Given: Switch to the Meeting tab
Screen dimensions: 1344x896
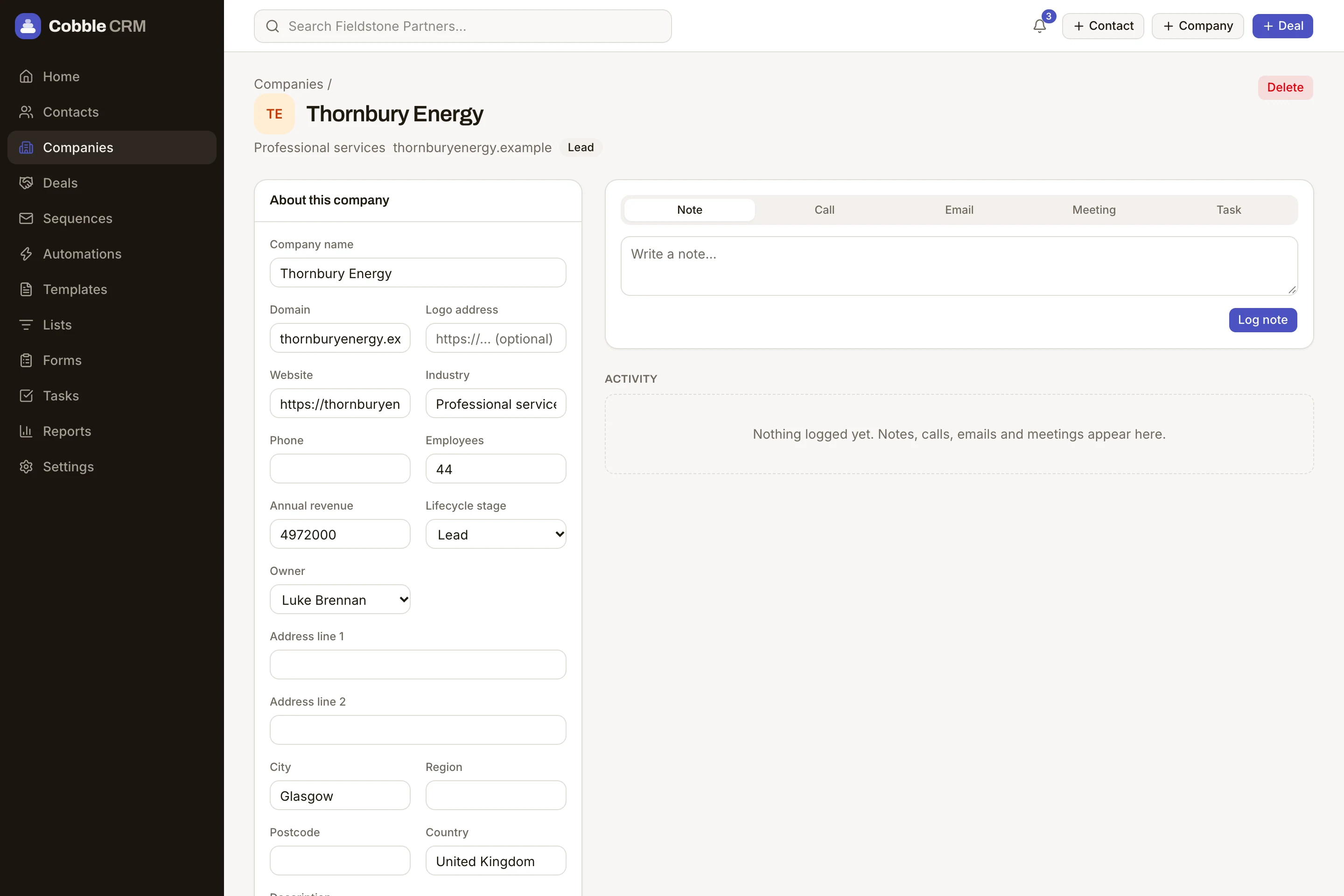Looking at the screenshot, I should pos(1094,210).
